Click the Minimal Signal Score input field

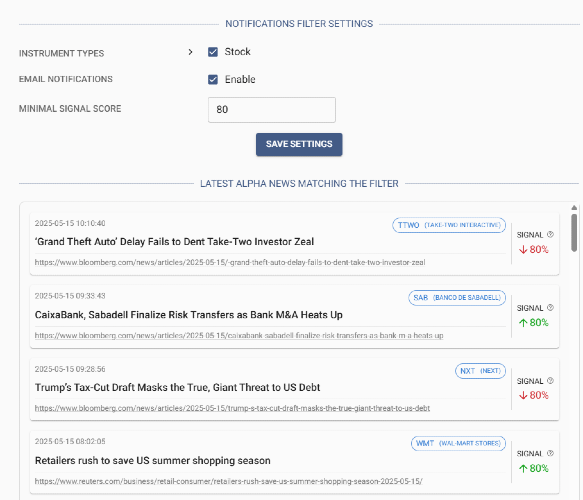pyautogui.click(x=272, y=110)
